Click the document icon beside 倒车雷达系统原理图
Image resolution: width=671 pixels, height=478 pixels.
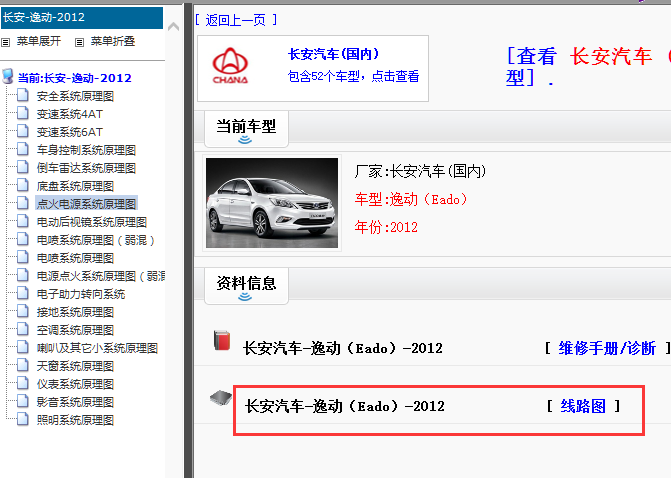pos(23,167)
